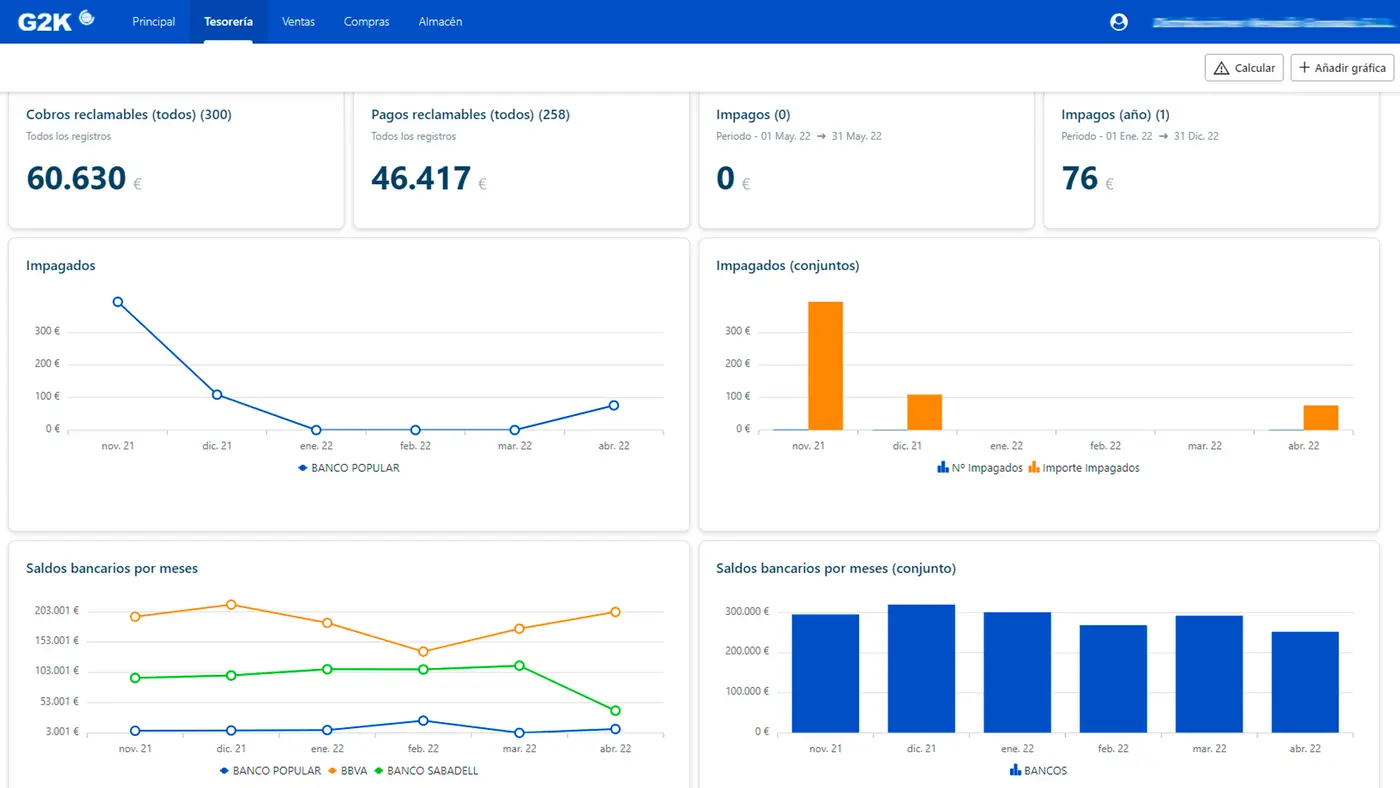Click the period text 01 May. 22 → 31 May. 22
Image resolution: width=1400 pixels, height=788 pixels.
[799, 136]
